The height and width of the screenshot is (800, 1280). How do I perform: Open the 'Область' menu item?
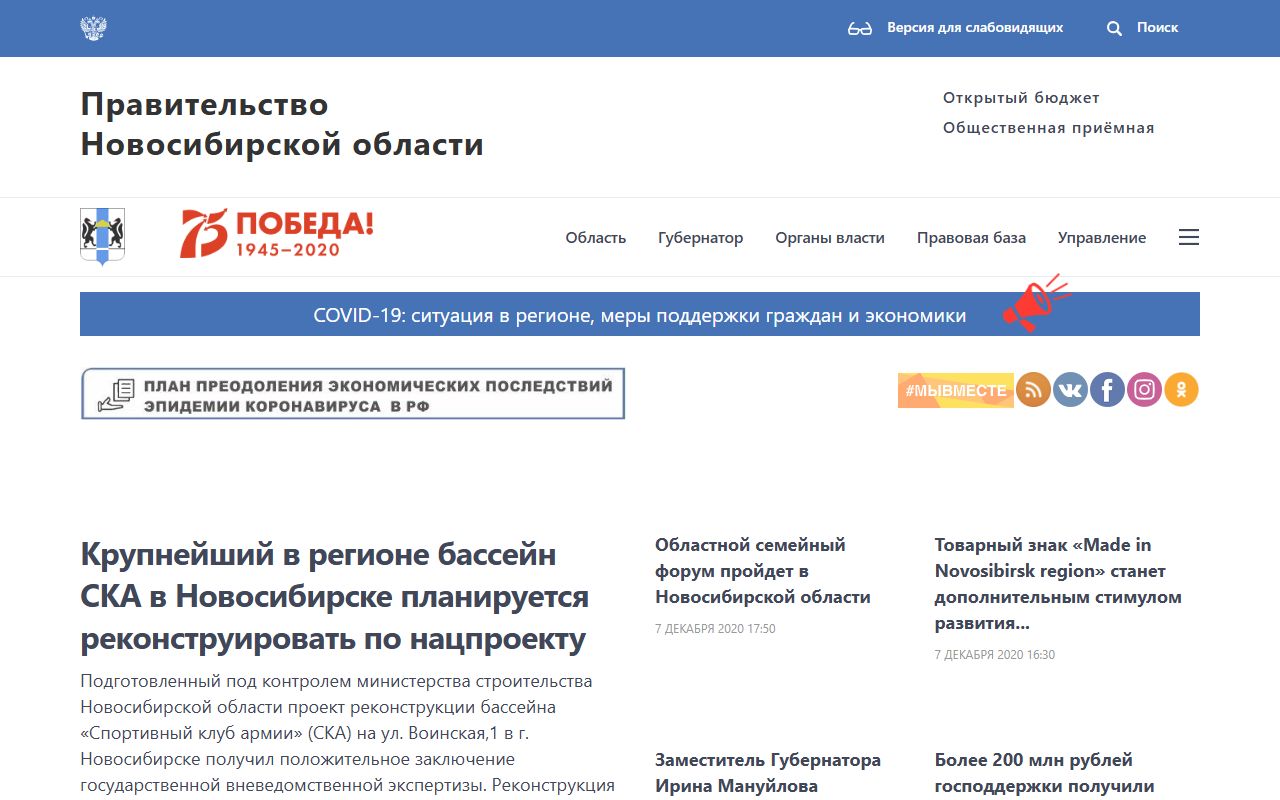tap(596, 238)
